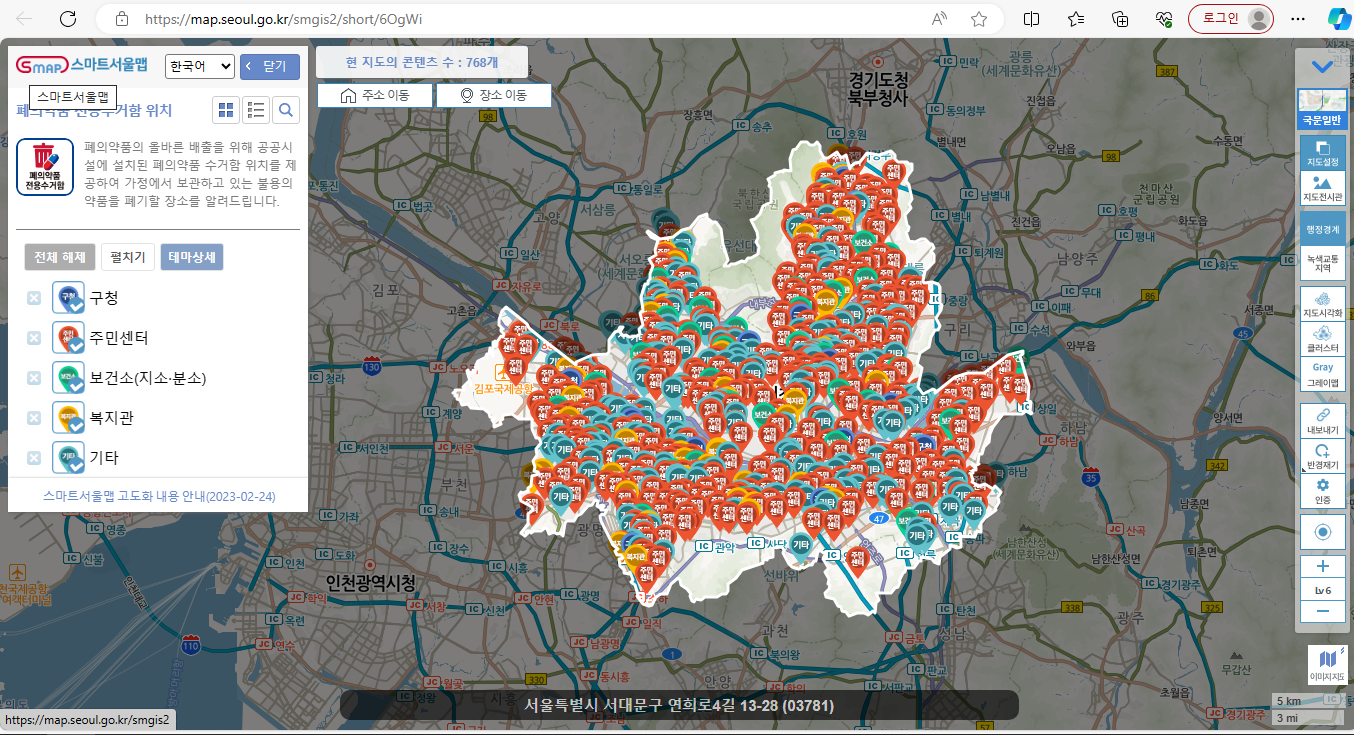Open browser collections icon
The width and height of the screenshot is (1354, 735).
pos(1120,19)
